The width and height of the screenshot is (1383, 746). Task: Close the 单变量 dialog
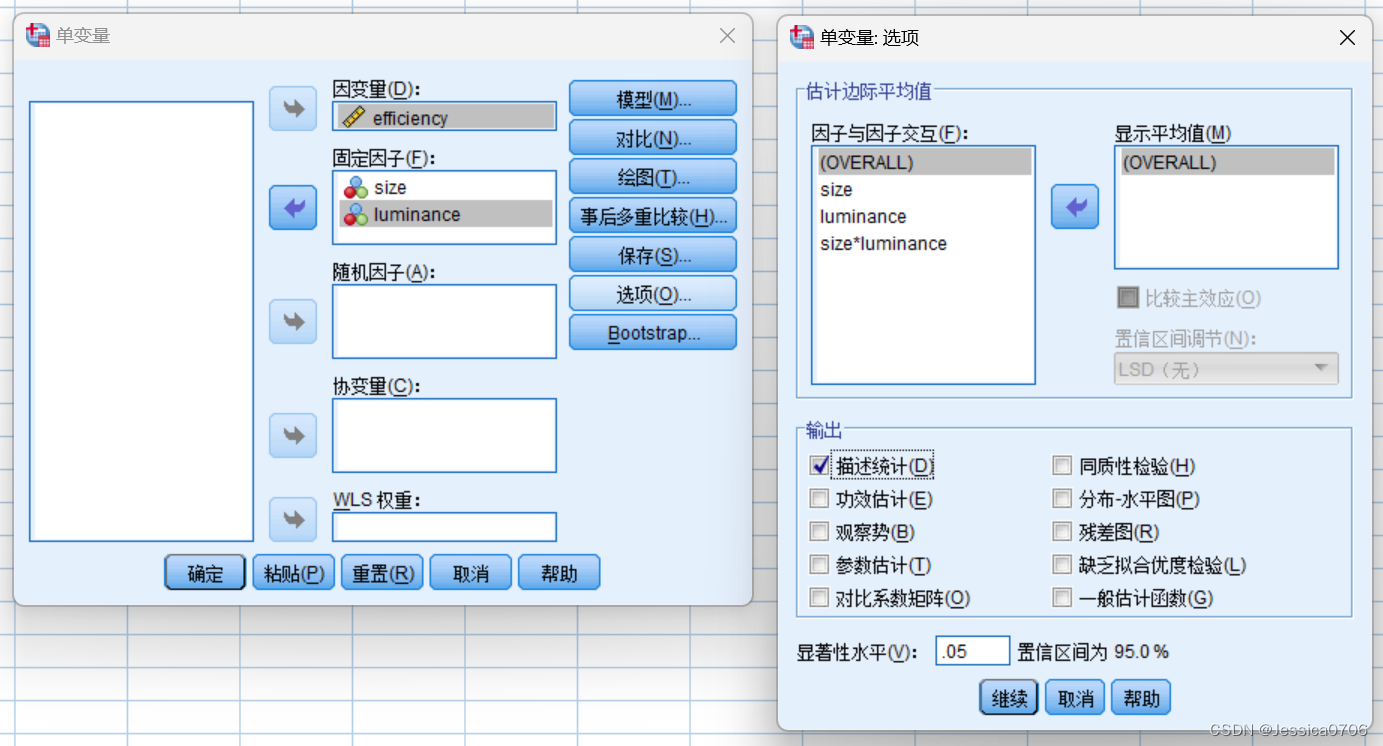tap(728, 35)
